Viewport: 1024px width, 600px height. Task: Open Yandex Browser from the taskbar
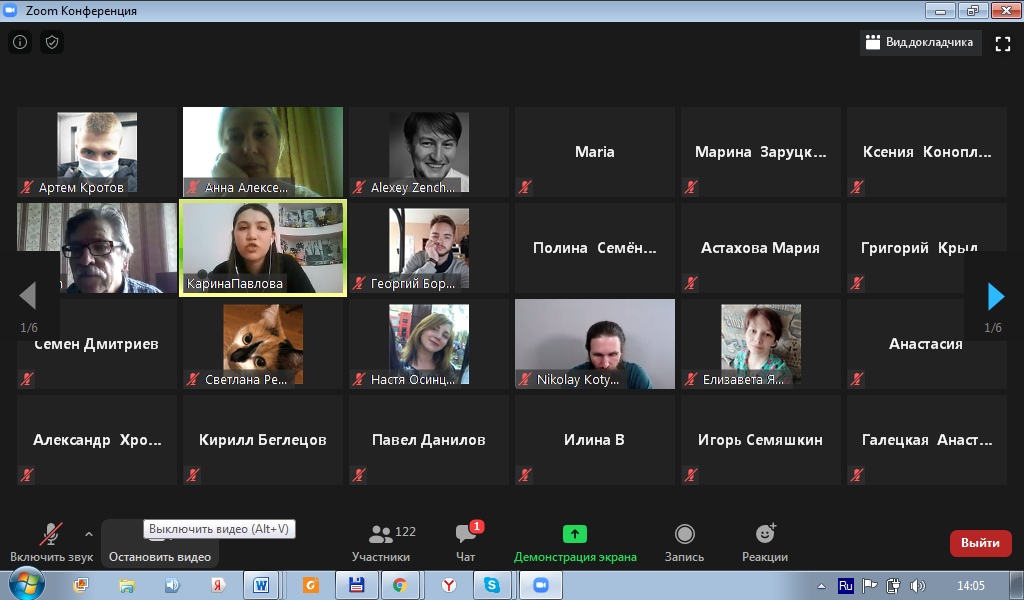pos(449,585)
